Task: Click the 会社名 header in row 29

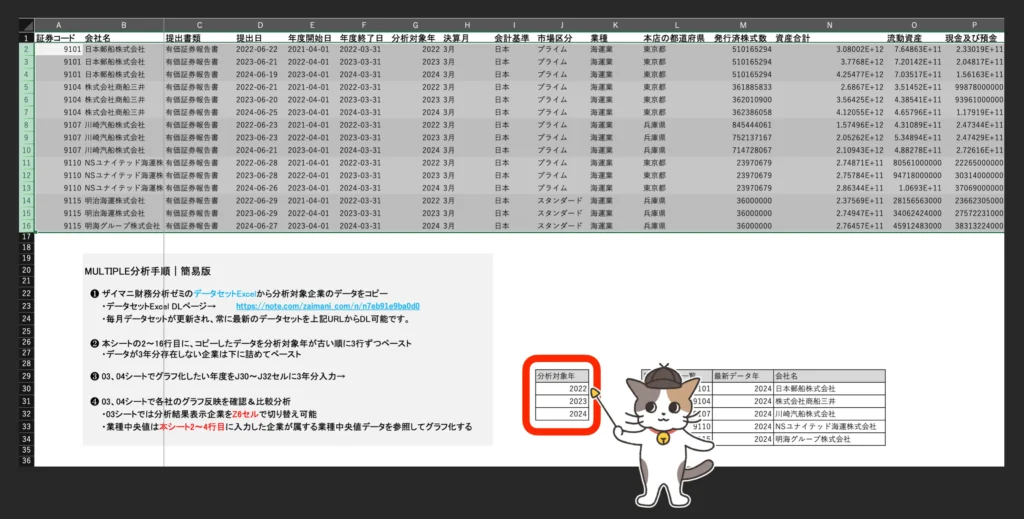Action: click(x=829, y=376)
